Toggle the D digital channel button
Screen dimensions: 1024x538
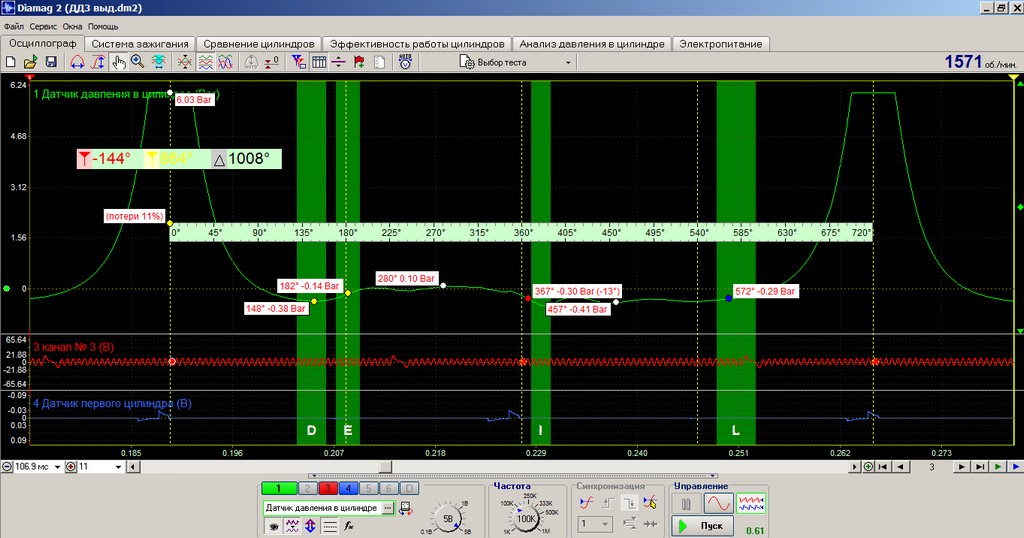click(x=409, y=488)
